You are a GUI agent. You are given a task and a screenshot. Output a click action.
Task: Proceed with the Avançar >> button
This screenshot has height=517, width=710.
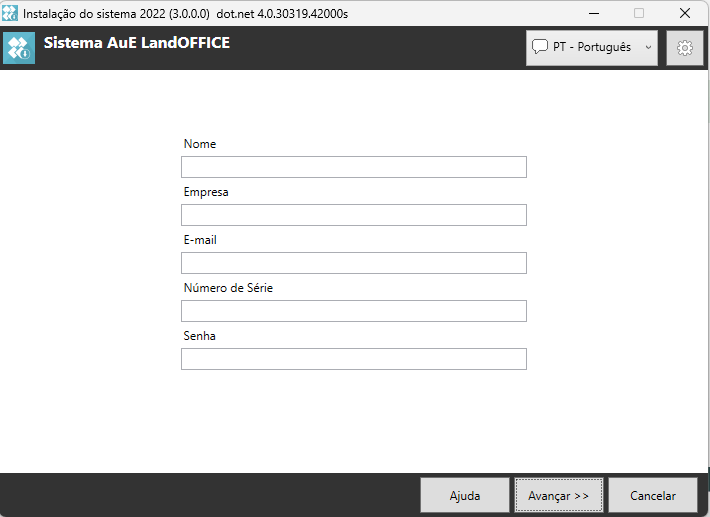tap(559, 495)
